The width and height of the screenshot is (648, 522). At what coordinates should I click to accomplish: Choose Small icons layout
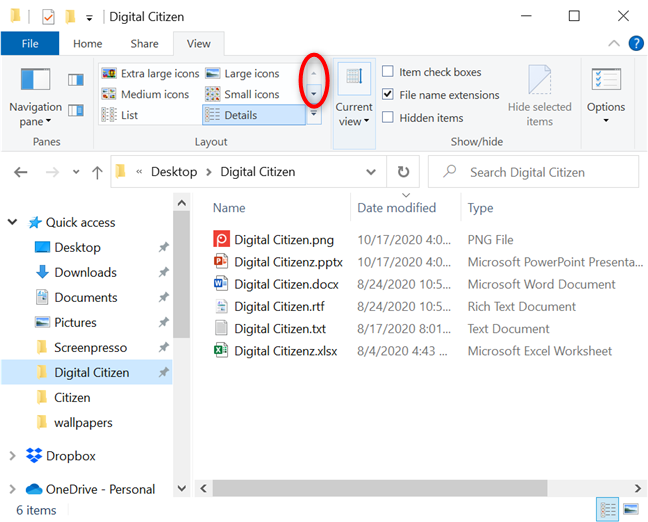click(x=243, y=94)
